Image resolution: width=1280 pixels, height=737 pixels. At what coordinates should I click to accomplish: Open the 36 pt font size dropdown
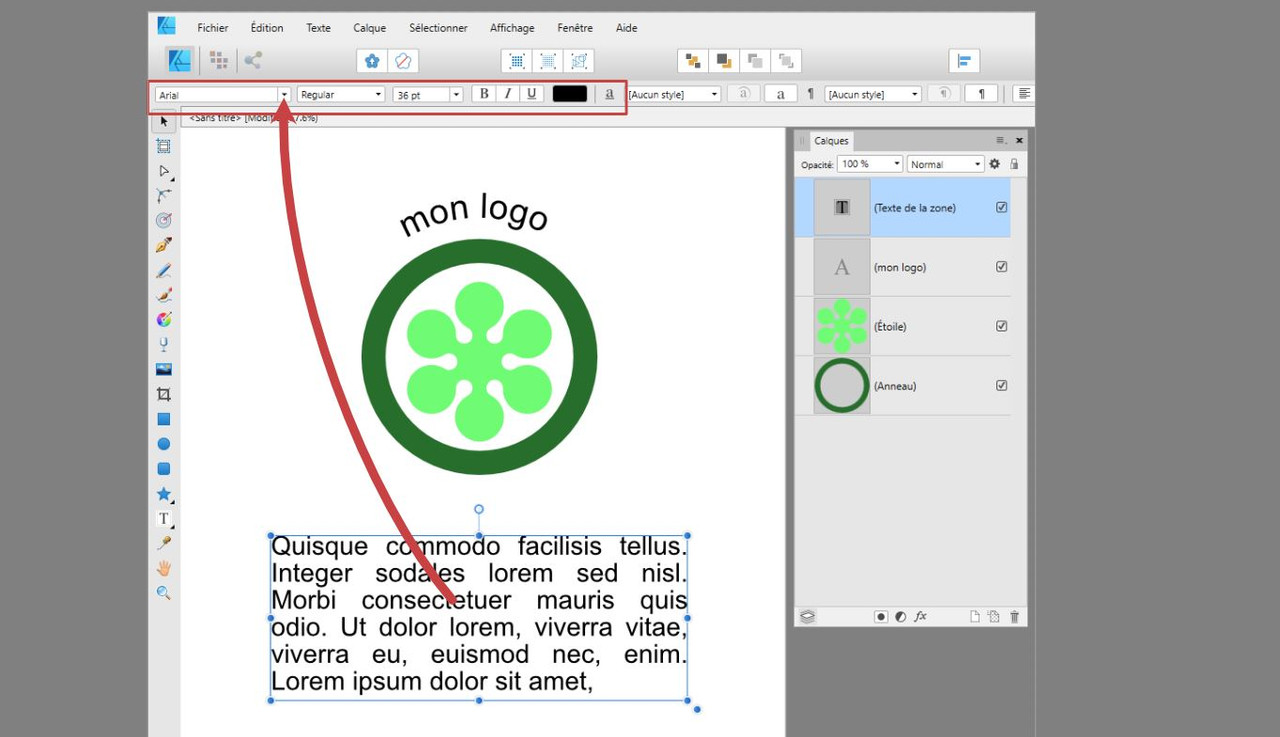point(456,94)
